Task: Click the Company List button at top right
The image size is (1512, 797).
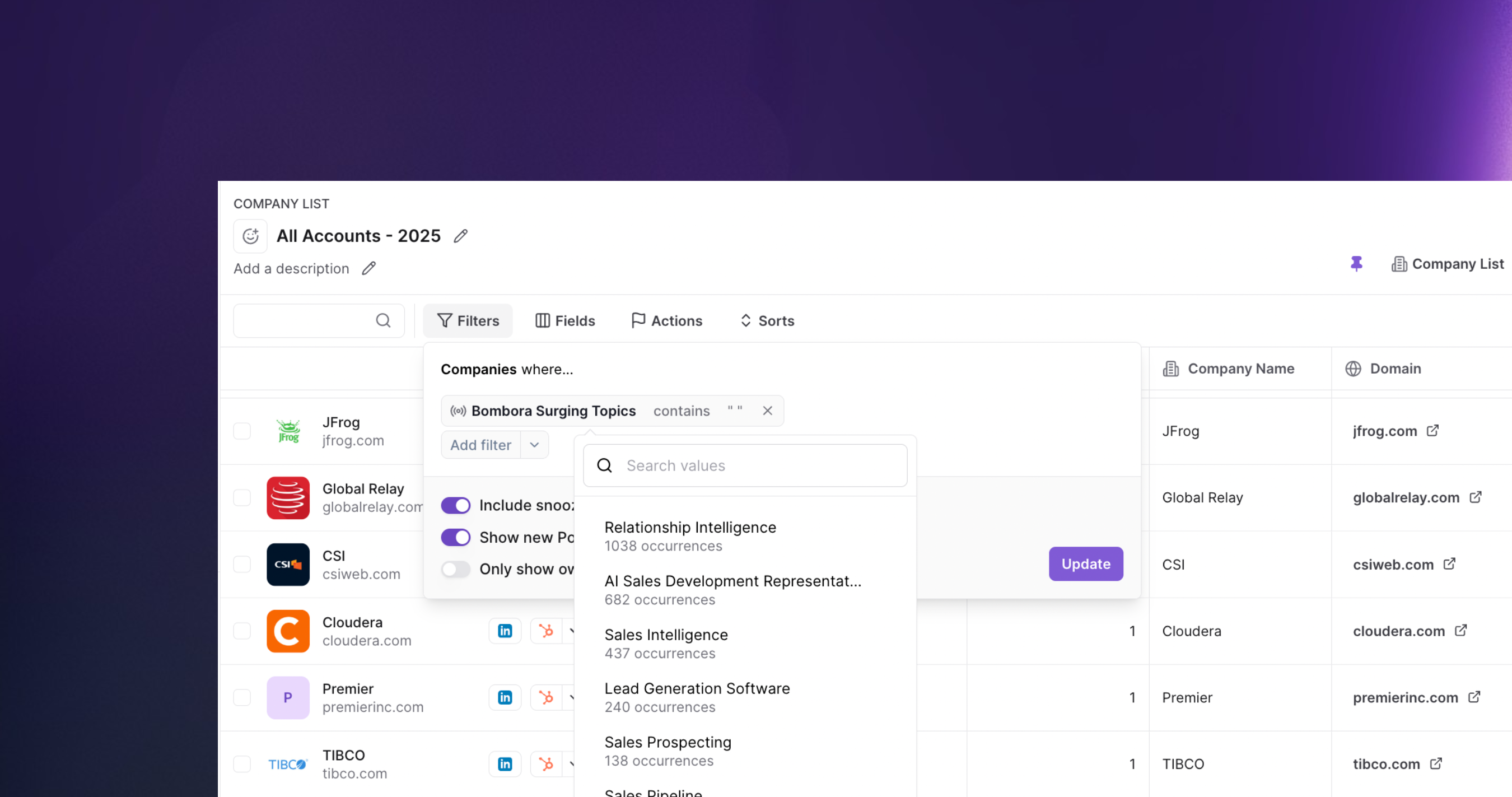Action: pos(1448,264)
